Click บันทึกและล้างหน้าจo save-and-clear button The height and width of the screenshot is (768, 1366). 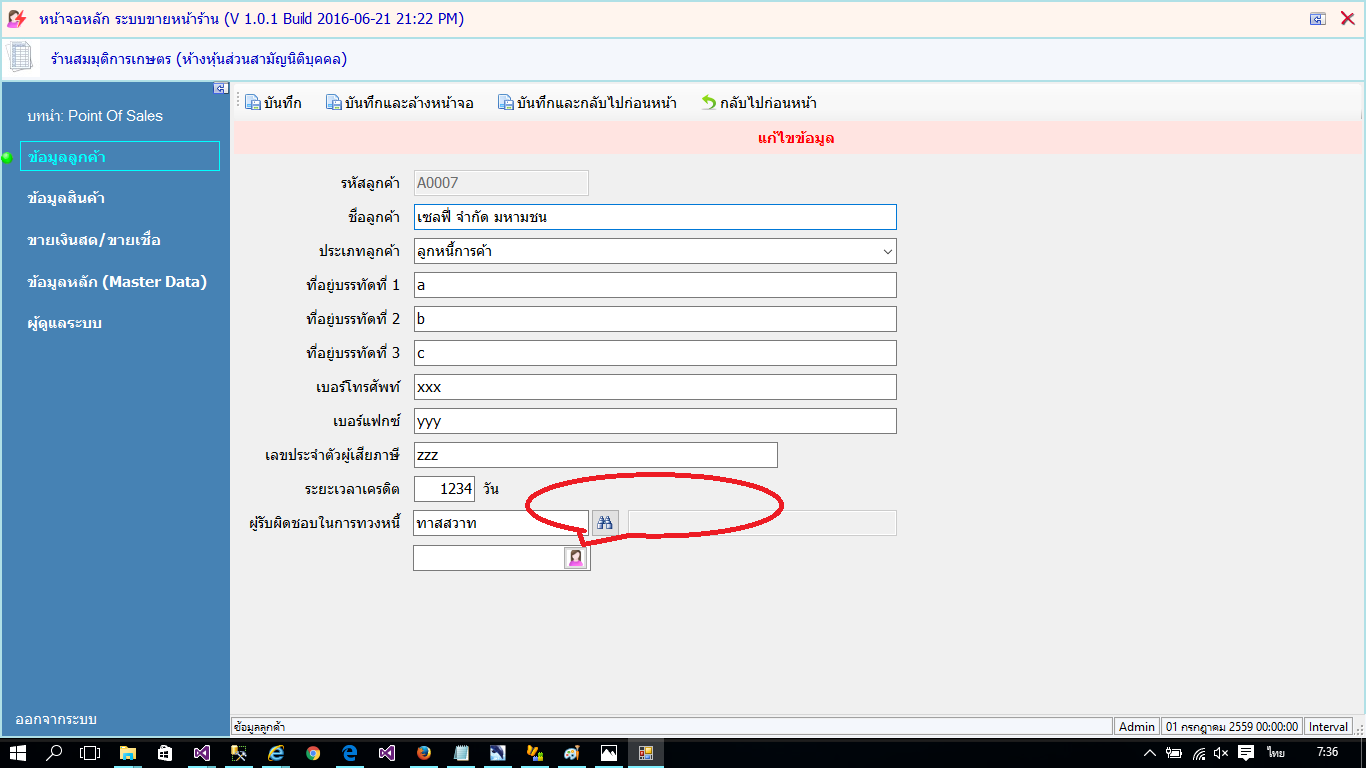pos(400,102)
